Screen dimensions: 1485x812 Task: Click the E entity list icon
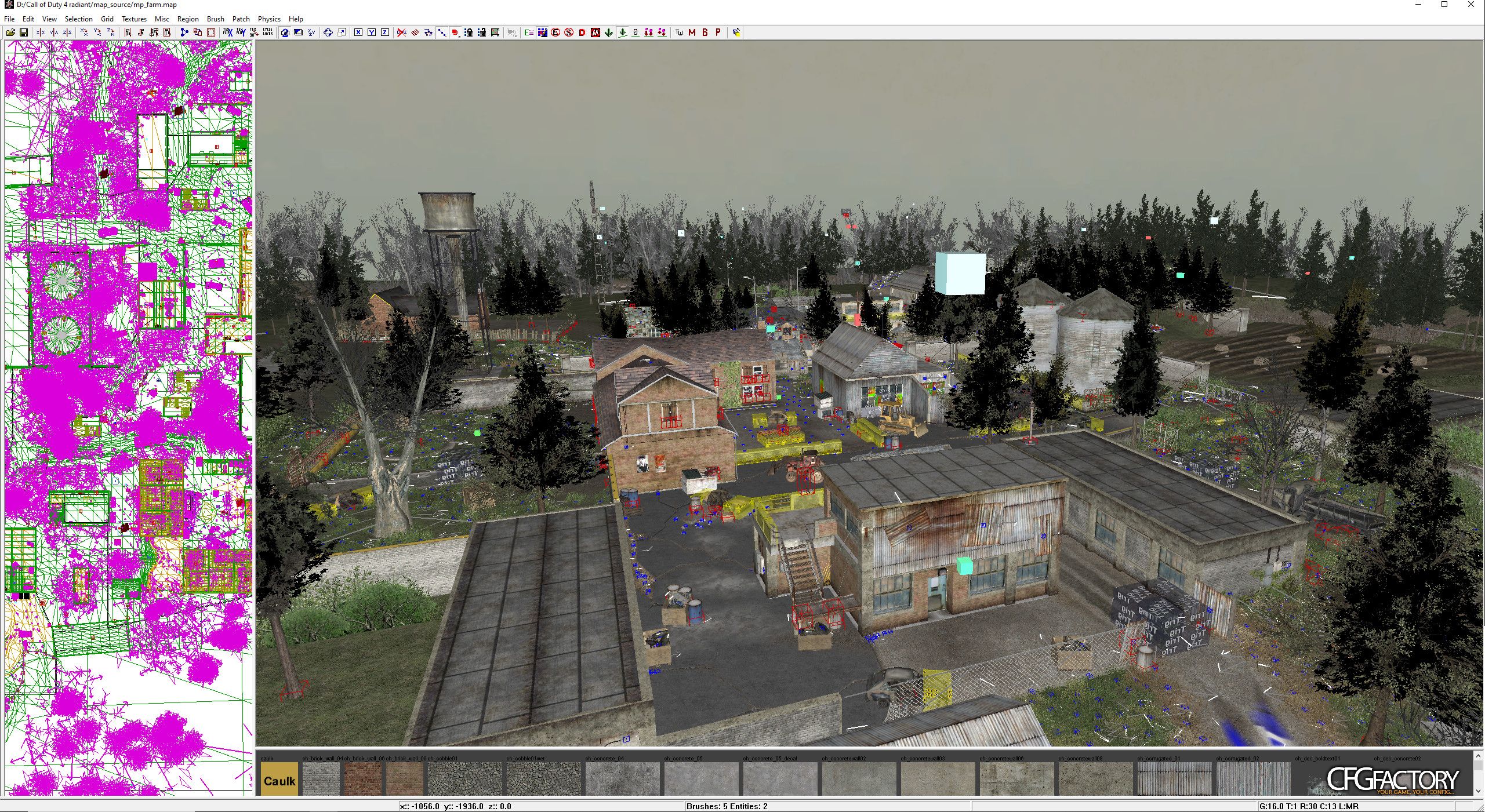click(529, 32)
